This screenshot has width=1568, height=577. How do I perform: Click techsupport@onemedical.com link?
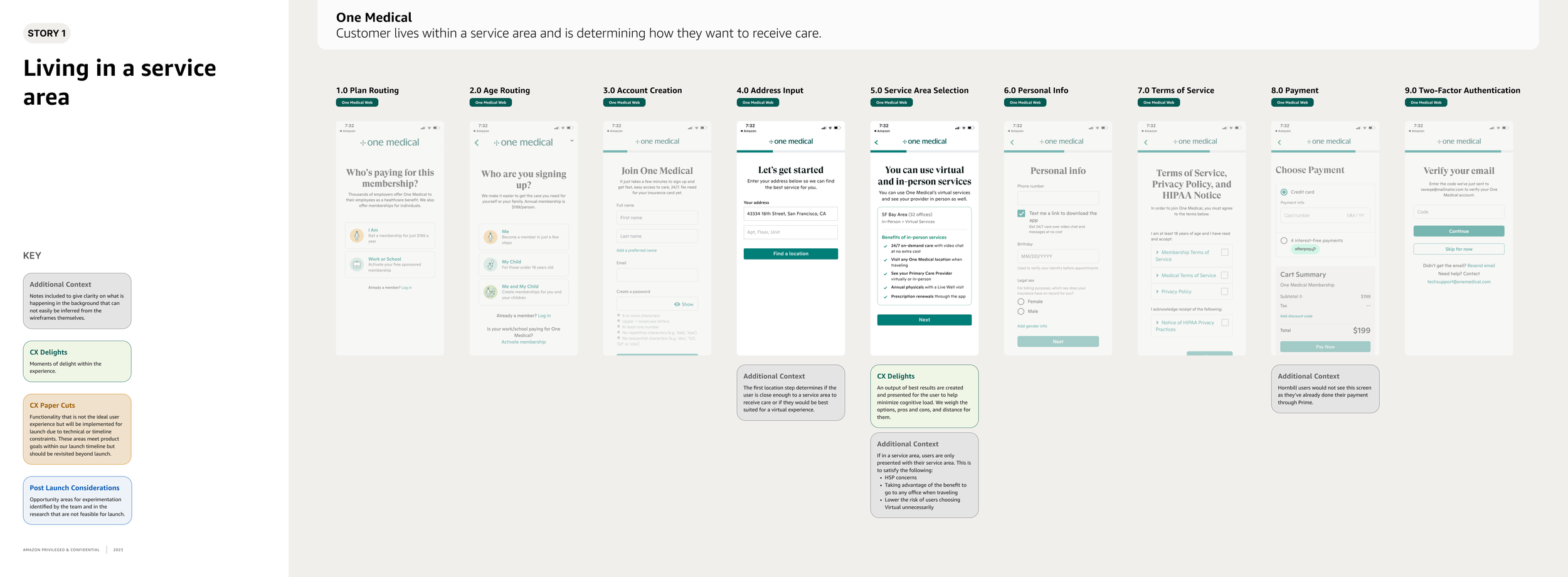(1459, 282)
